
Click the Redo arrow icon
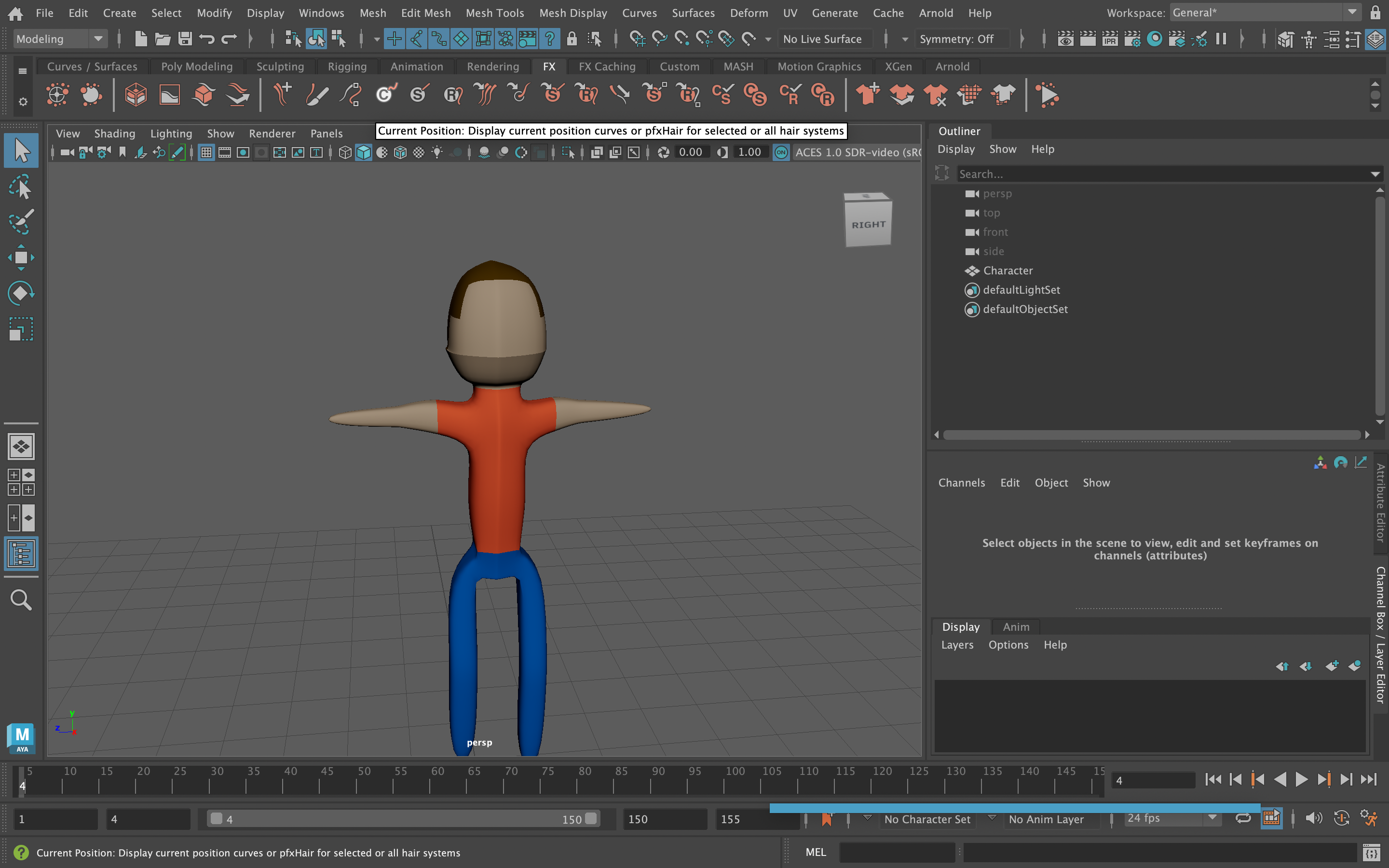[x=229, y=39]
